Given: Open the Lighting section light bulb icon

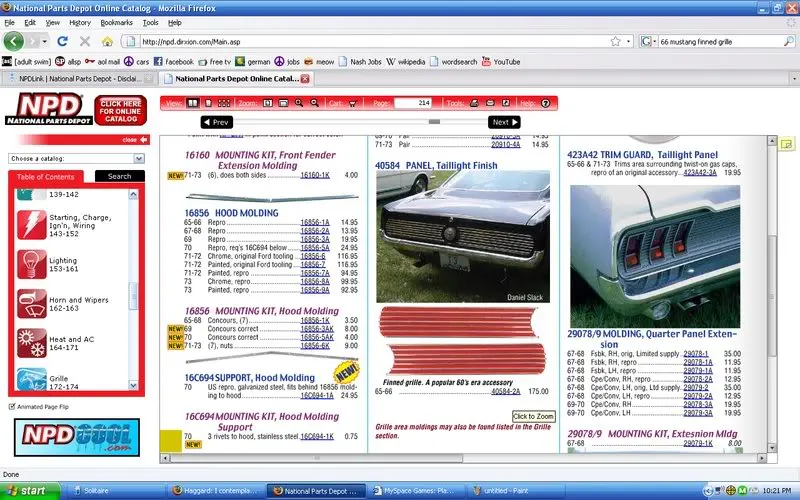Looking at the screenshot, I should (32, 264).
